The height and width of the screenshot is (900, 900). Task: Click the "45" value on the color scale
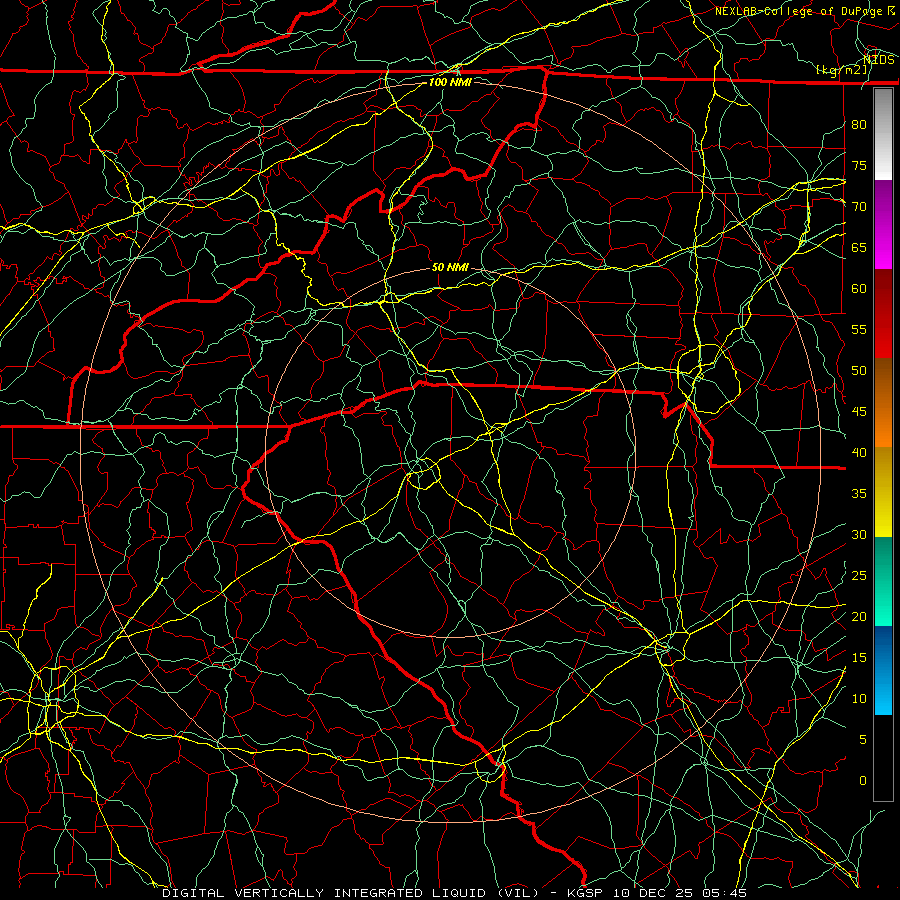coord(859,412)
